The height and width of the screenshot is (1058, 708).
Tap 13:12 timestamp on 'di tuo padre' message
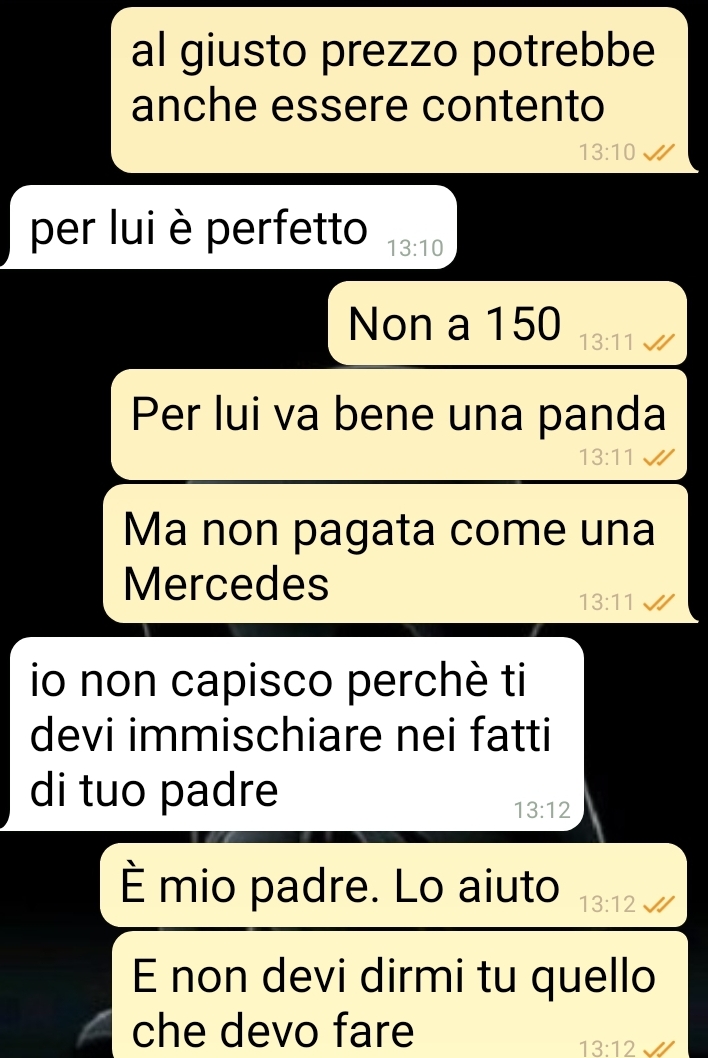coord(542,810)
